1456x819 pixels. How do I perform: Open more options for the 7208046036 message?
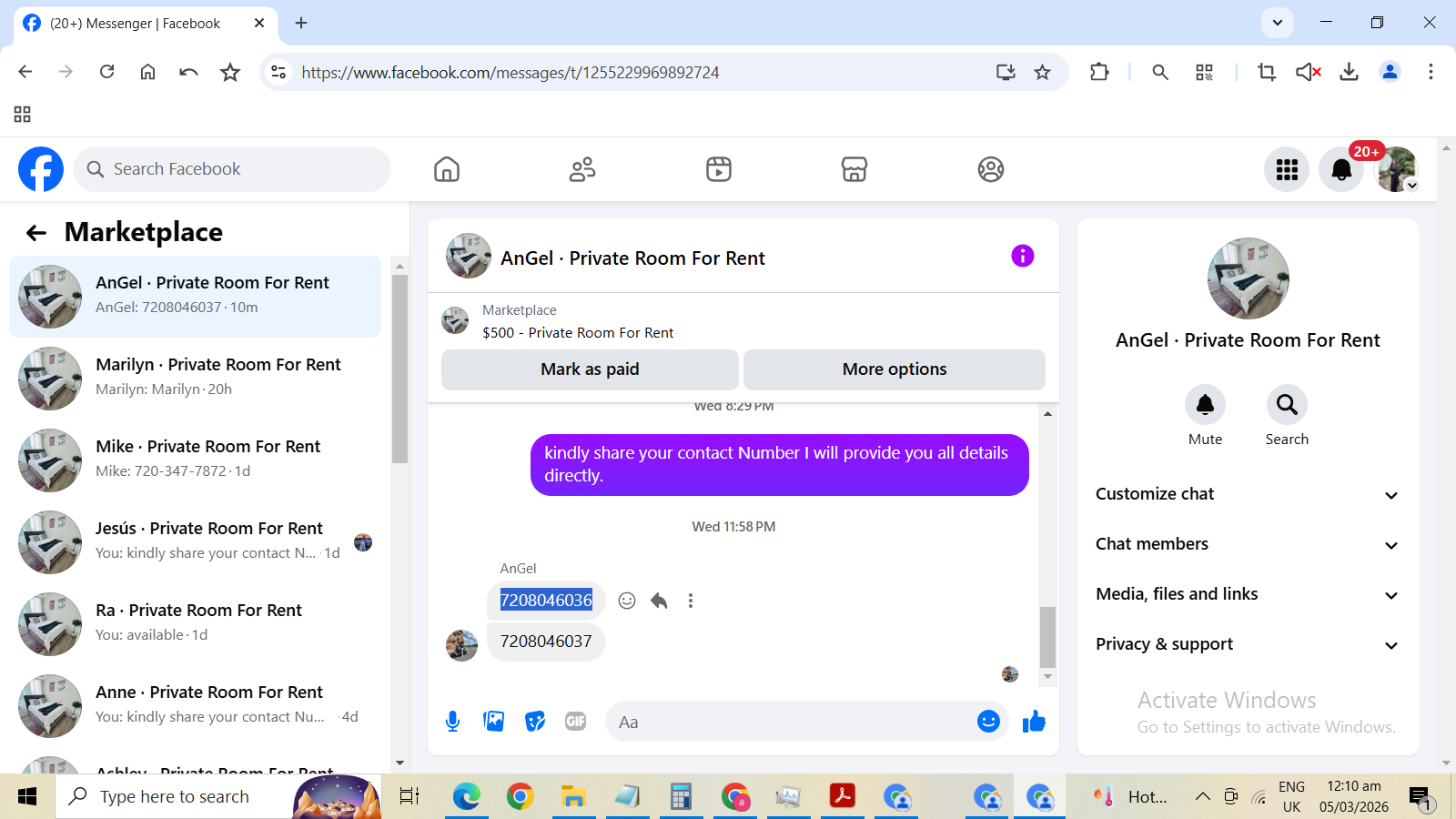[691, 601]
